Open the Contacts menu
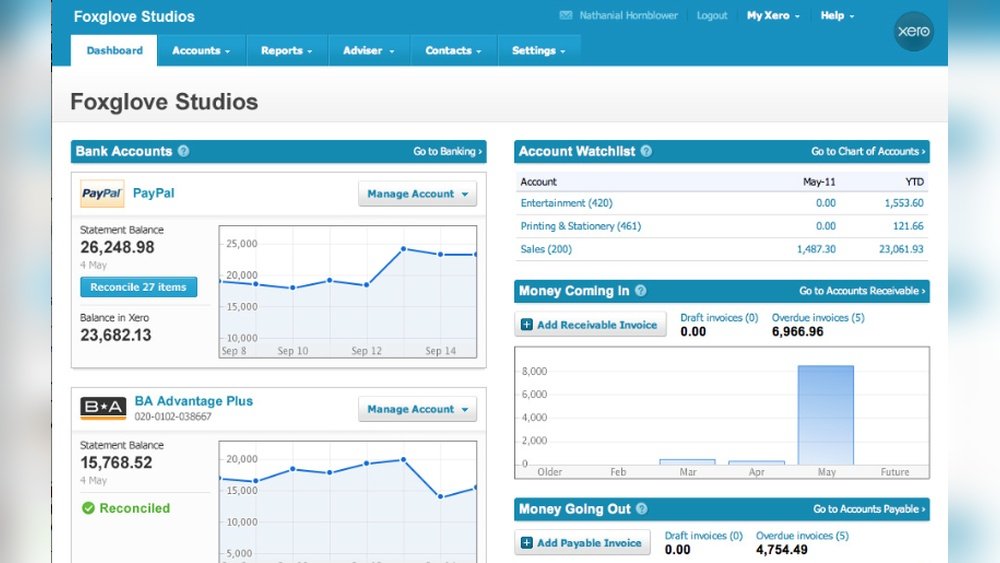The width and height of the screenshot is (1000, 563). coord(453,51)
